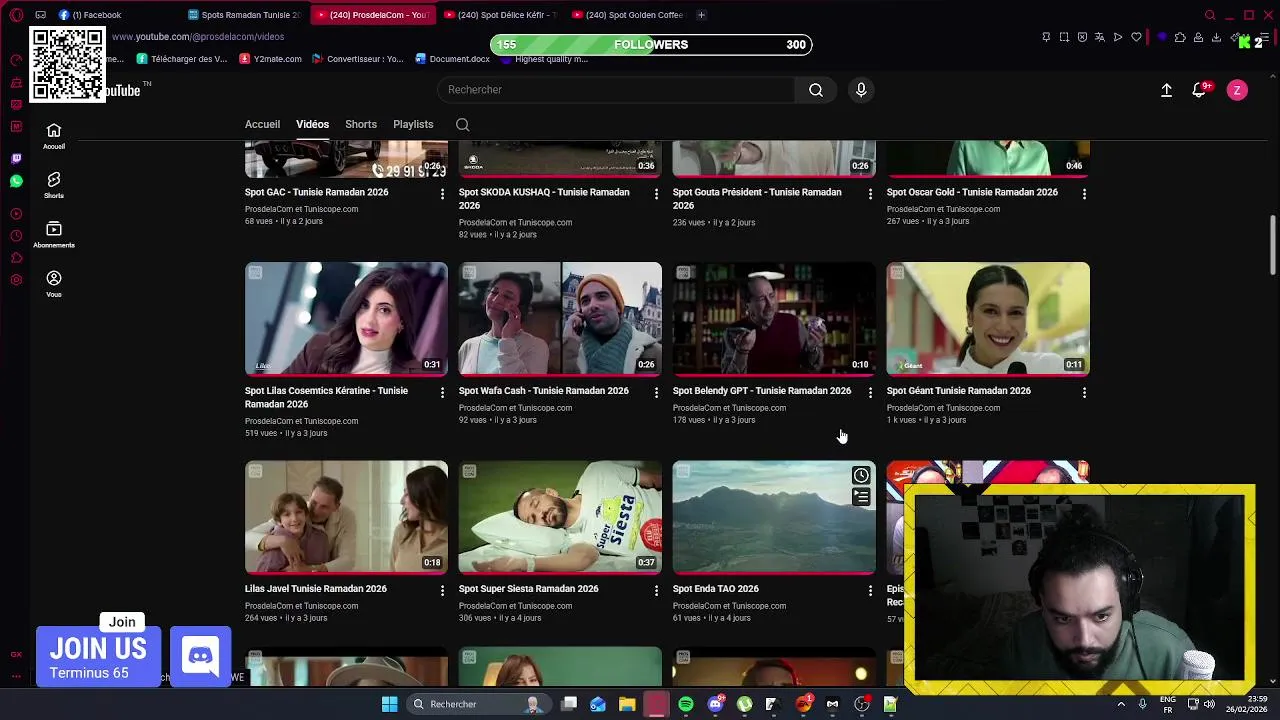Open options for Spot Oscar Gold video

point(1084,194)
